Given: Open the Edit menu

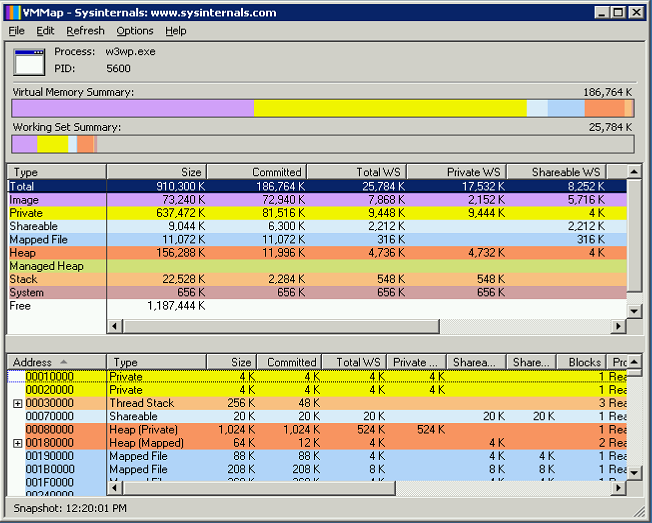Looking at the screenshot, I should pyautogui.click(x=45, y=31).
